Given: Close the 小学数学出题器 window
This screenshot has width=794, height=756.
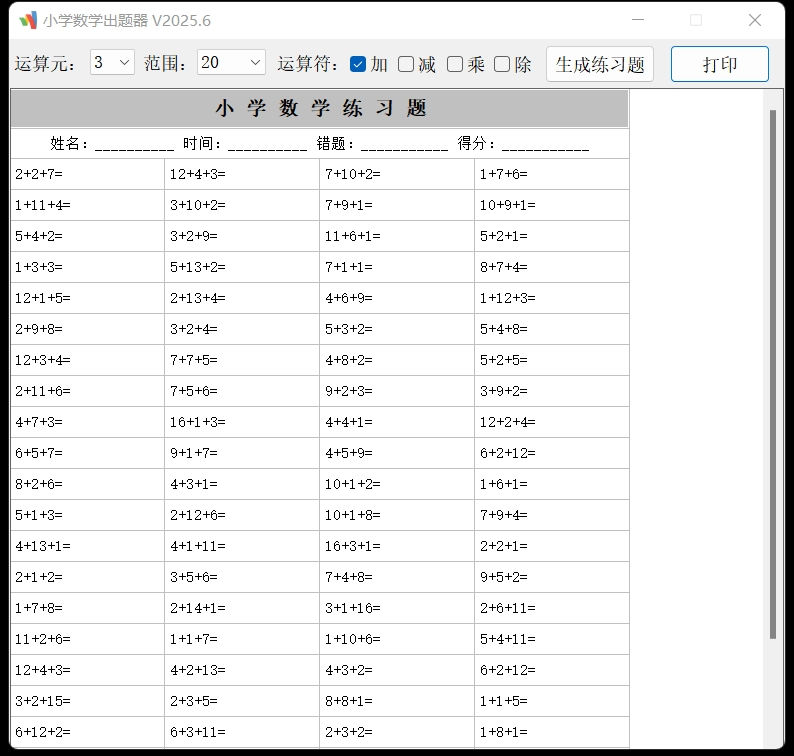Looking at the screenshot, I should tap(755, 20).
